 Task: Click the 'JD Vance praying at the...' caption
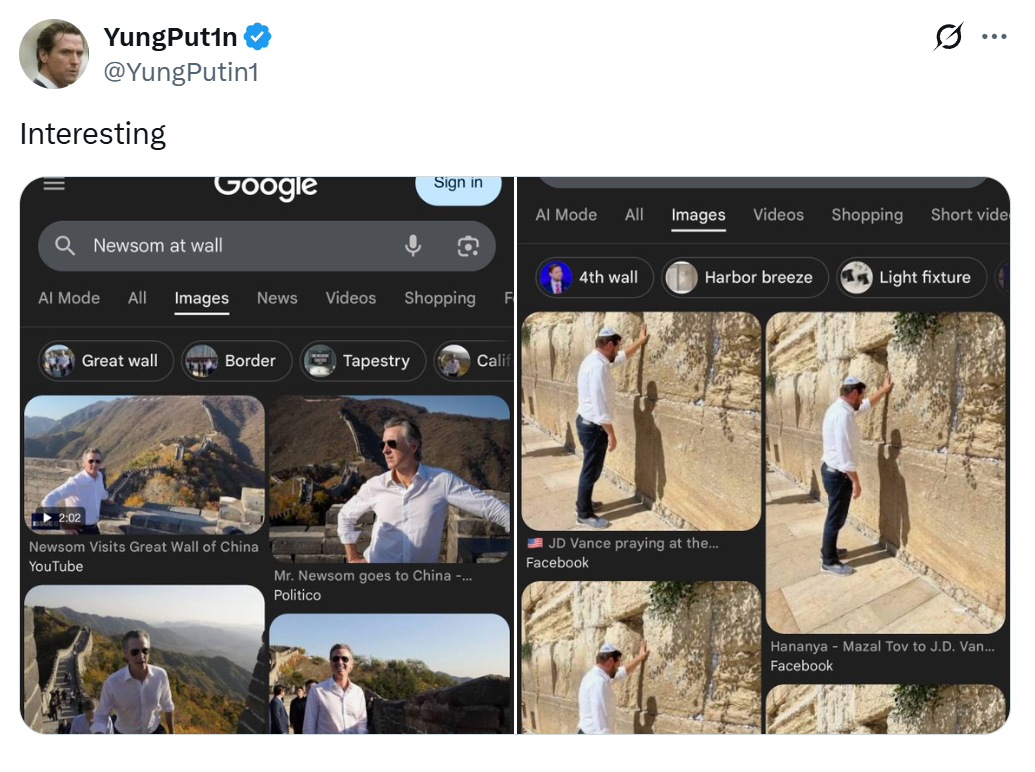click(x=633, y=543)
